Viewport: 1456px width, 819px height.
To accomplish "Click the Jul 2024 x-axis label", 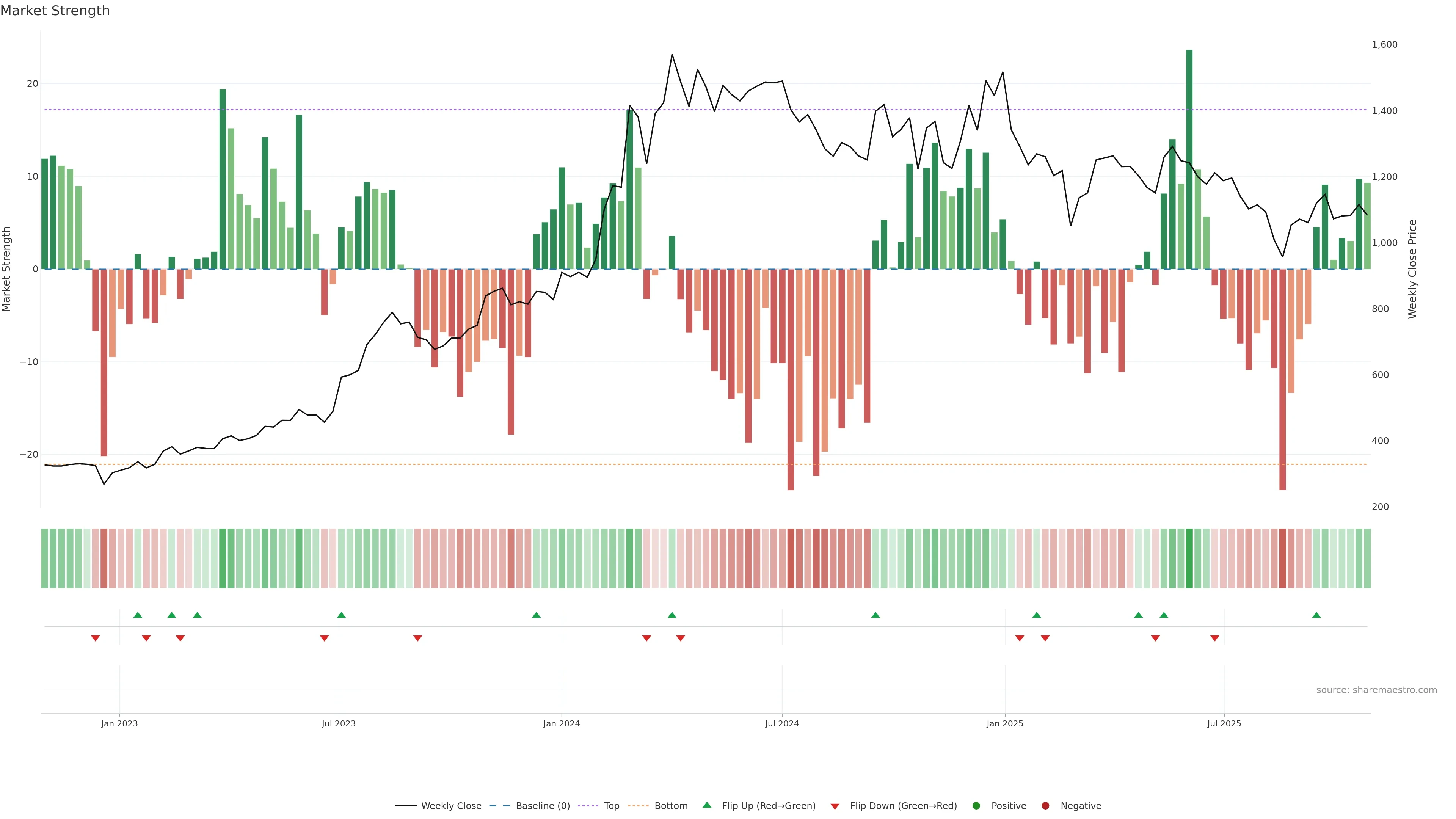I will (782, 723).
